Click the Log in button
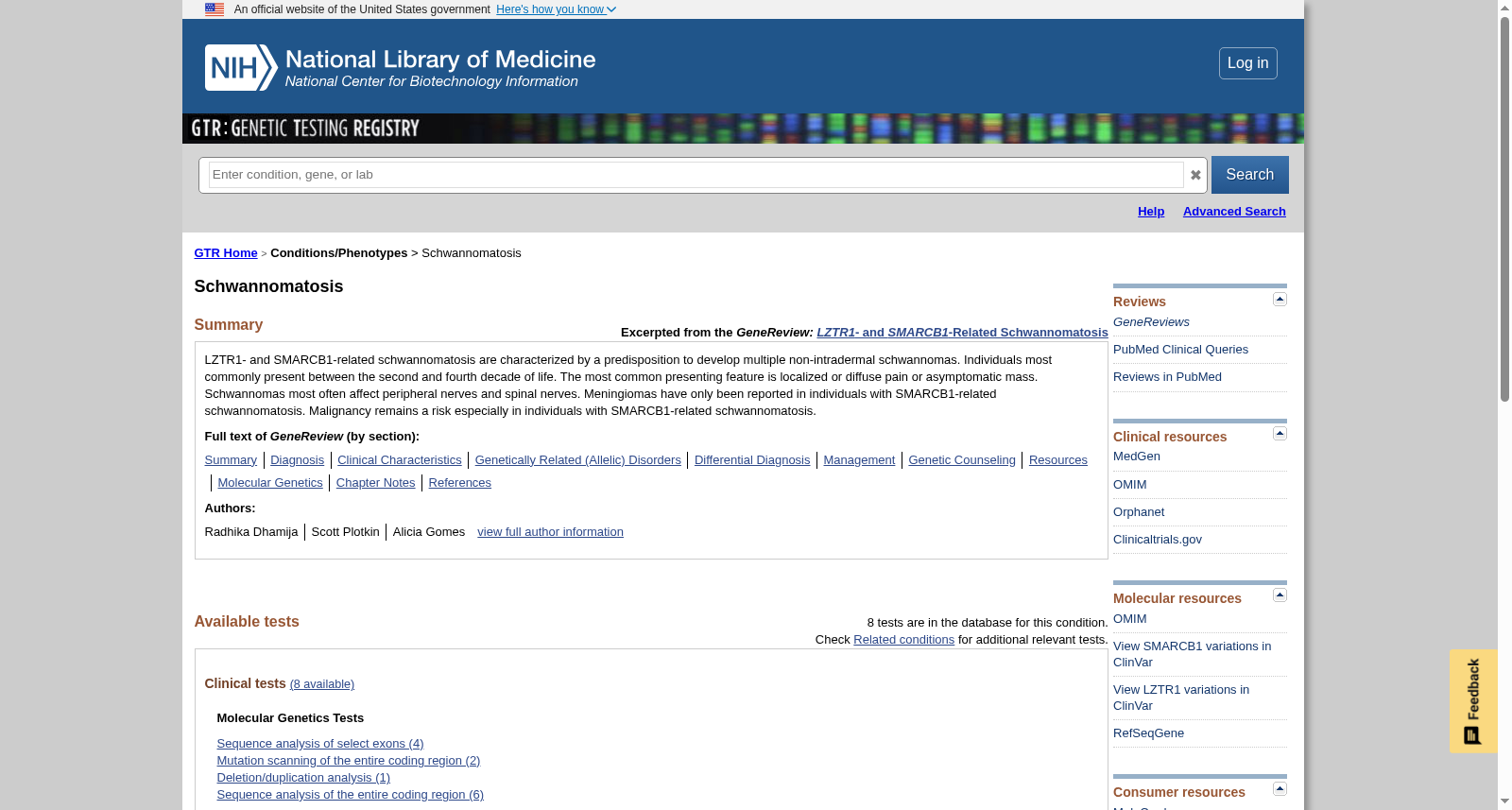The width and height of the screenshot is (1512, 810). click(x=1247, y=63)
